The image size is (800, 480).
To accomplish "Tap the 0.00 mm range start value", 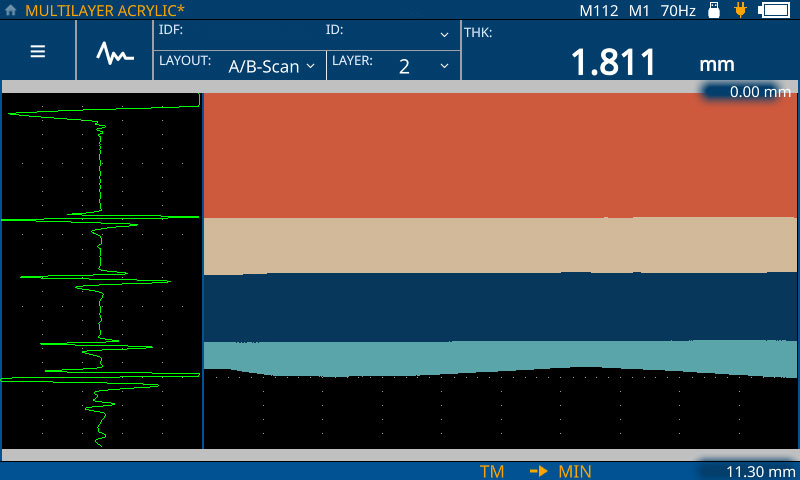I will (750, 91).
